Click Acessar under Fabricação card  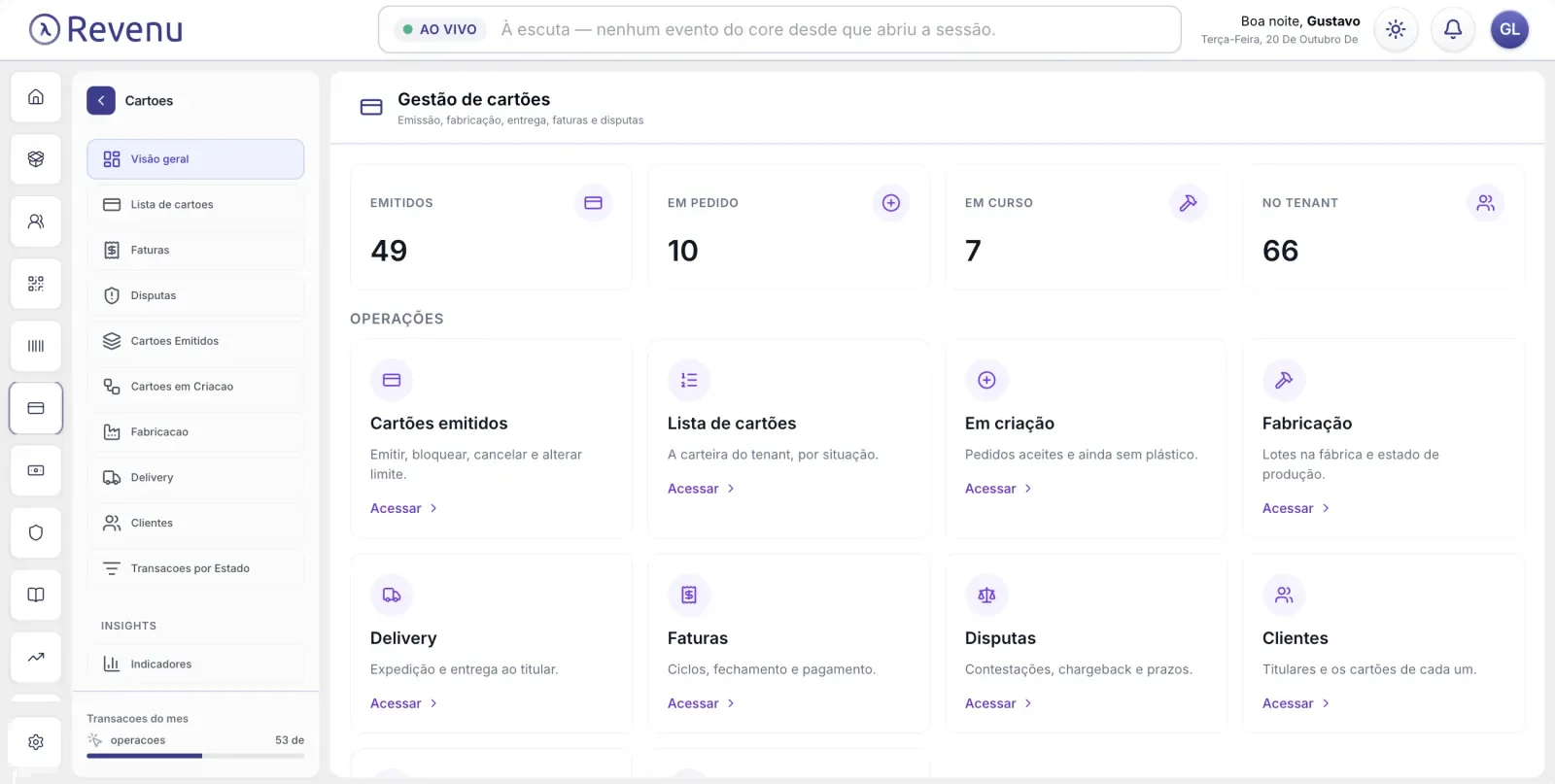[1296, 508]
